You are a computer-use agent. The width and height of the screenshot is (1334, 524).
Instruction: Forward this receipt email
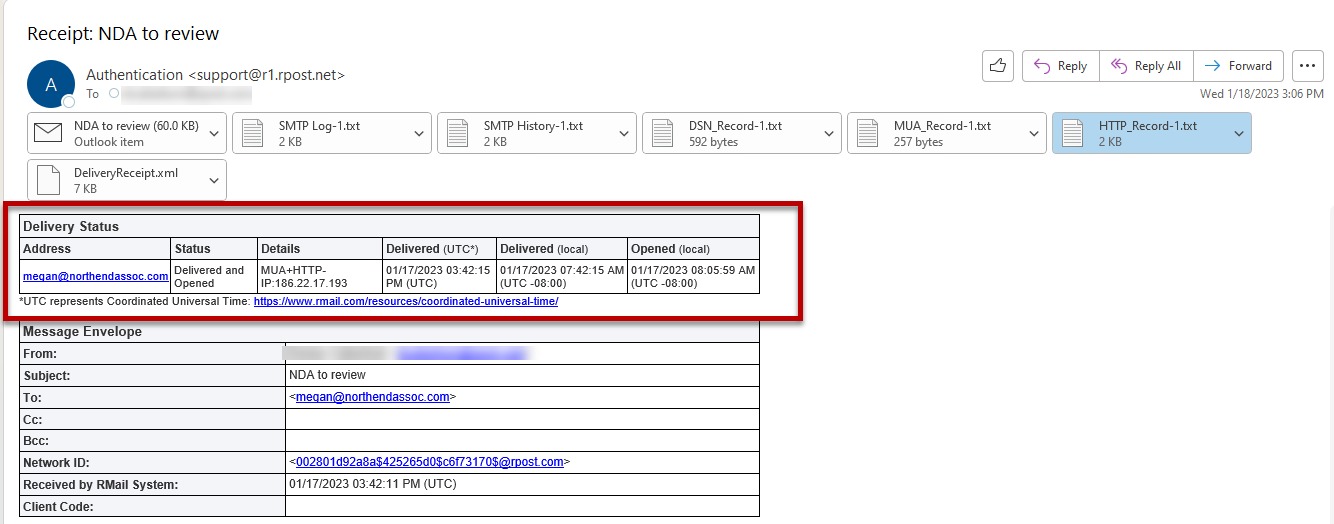point(1238,66)
